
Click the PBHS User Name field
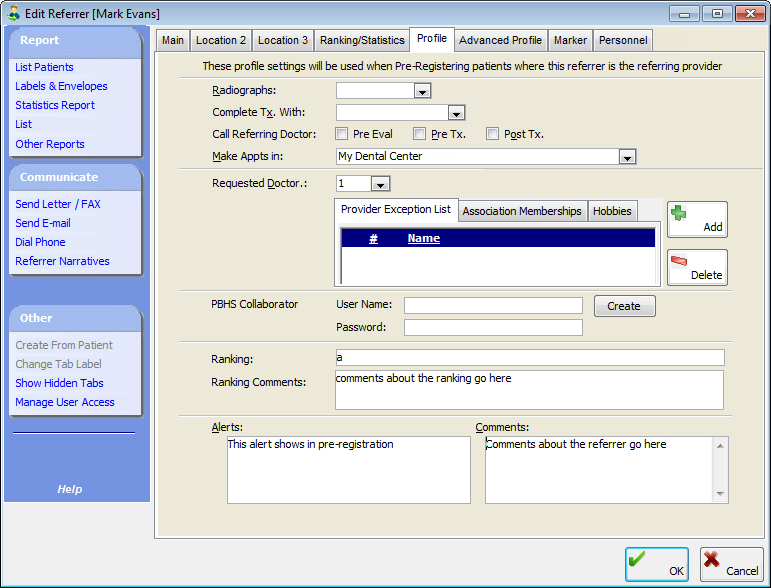492,306
